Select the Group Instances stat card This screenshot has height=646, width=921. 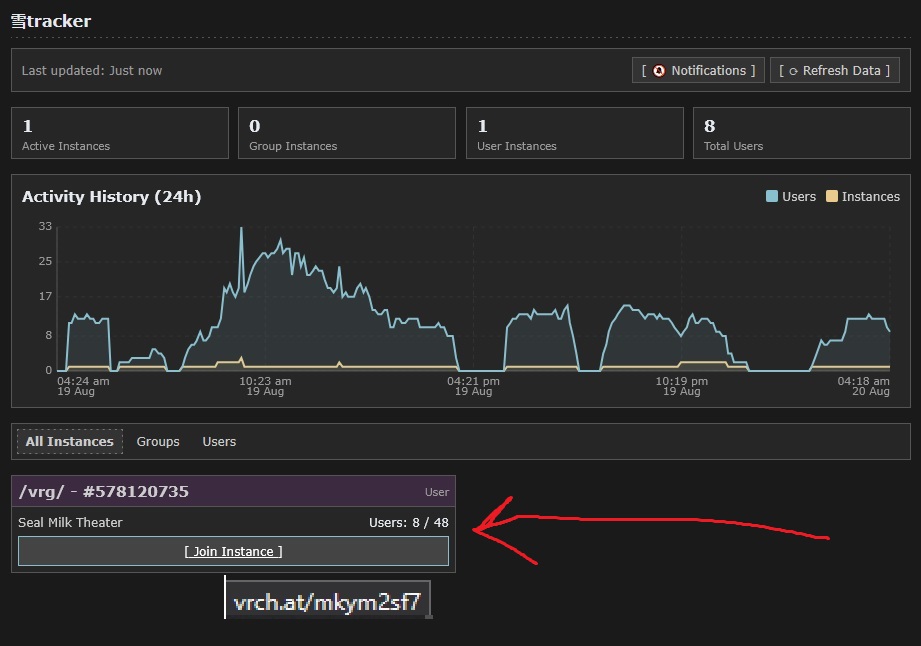click(x=347, y=133)
